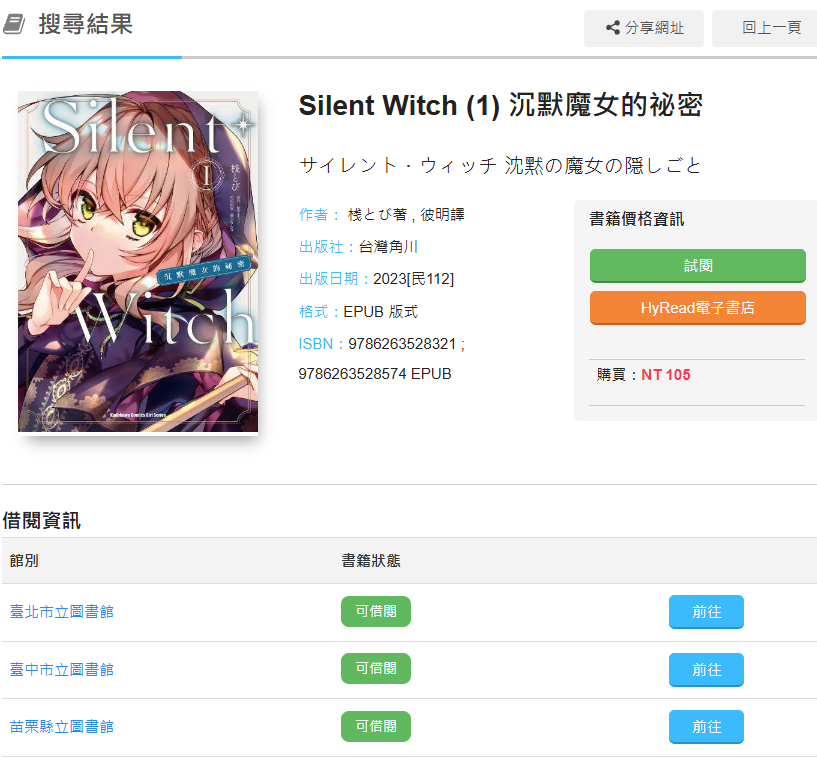Open the 臺北市立圖書館 link
817x769 pixels.
pos(62,612)
